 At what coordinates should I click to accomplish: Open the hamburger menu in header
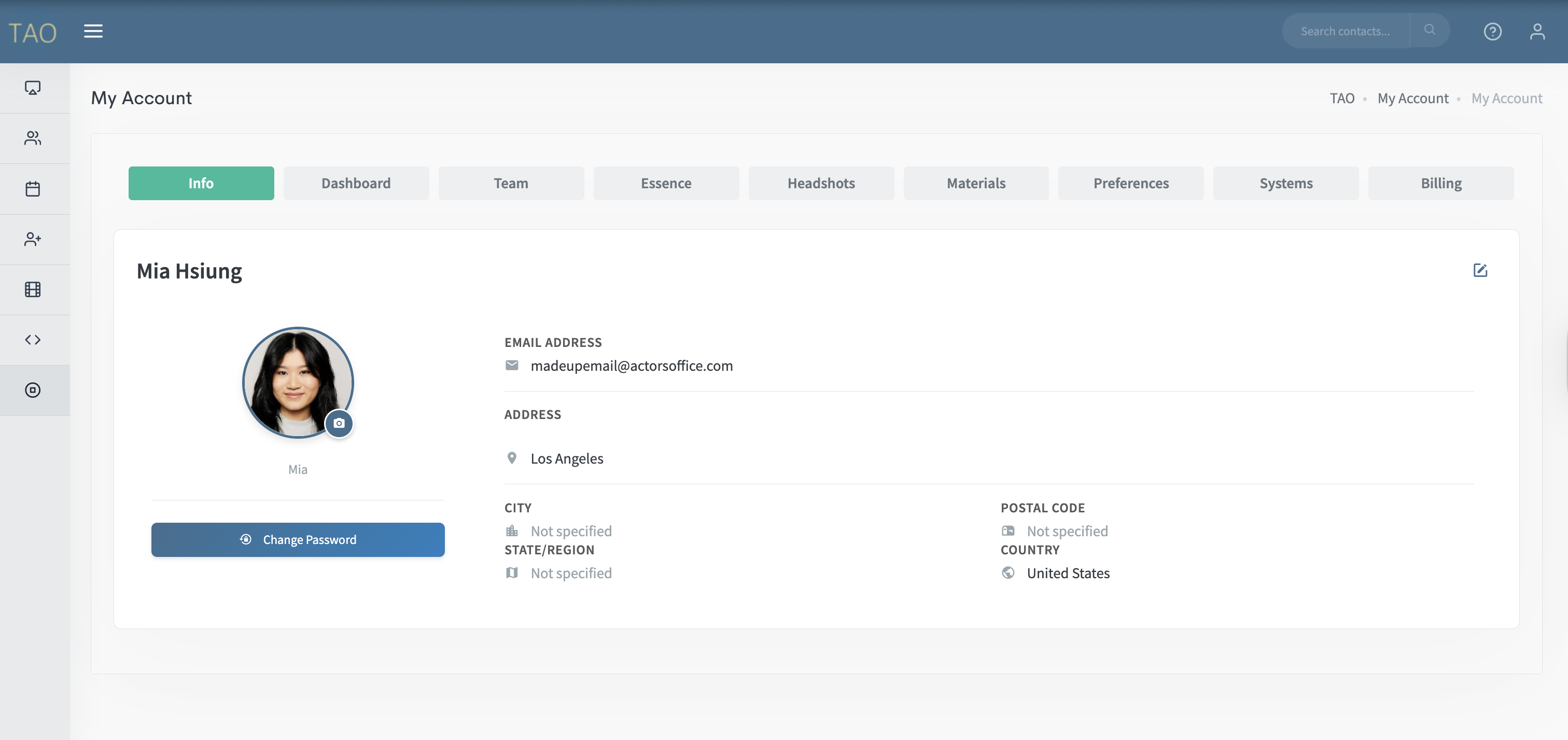tap(93, 31)
